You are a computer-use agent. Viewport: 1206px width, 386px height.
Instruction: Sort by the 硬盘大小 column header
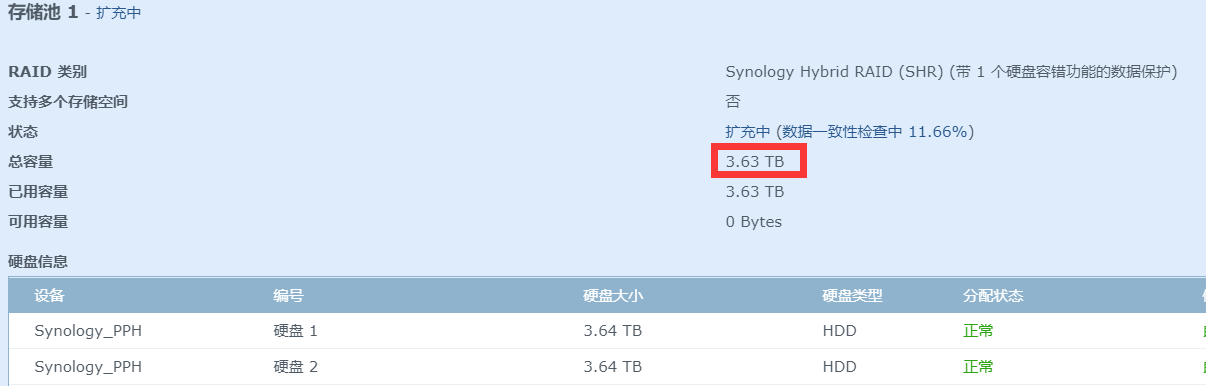[613, 296]
